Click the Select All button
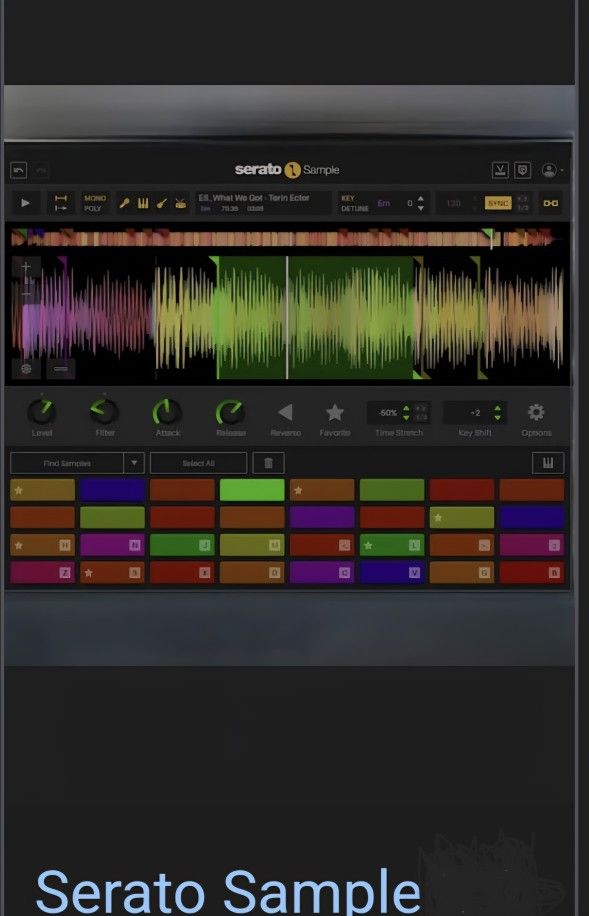 pyautogui.click(x=198, y=463)
